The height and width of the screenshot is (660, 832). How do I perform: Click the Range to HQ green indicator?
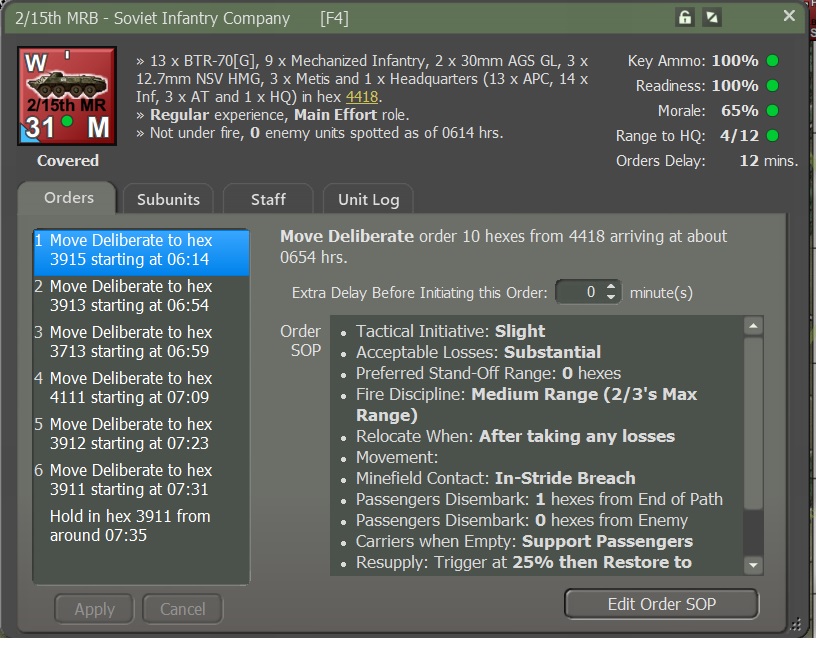click(x=773, y=136)
